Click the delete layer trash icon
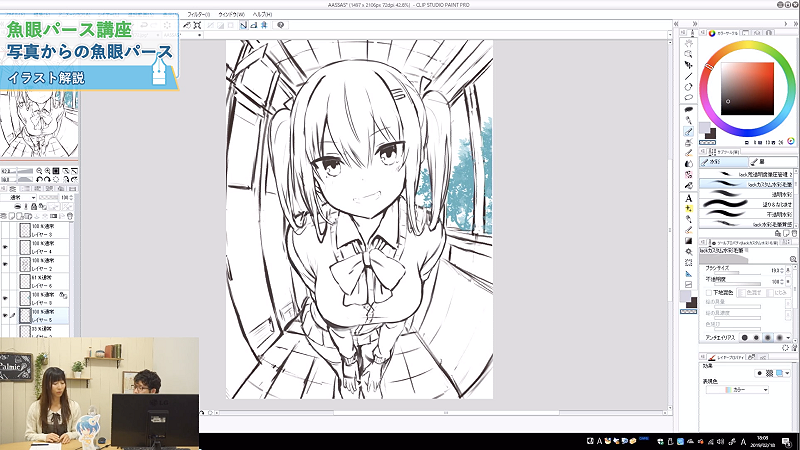The height and width of the screenshot is (450, 800). click(x=70, y=216)
